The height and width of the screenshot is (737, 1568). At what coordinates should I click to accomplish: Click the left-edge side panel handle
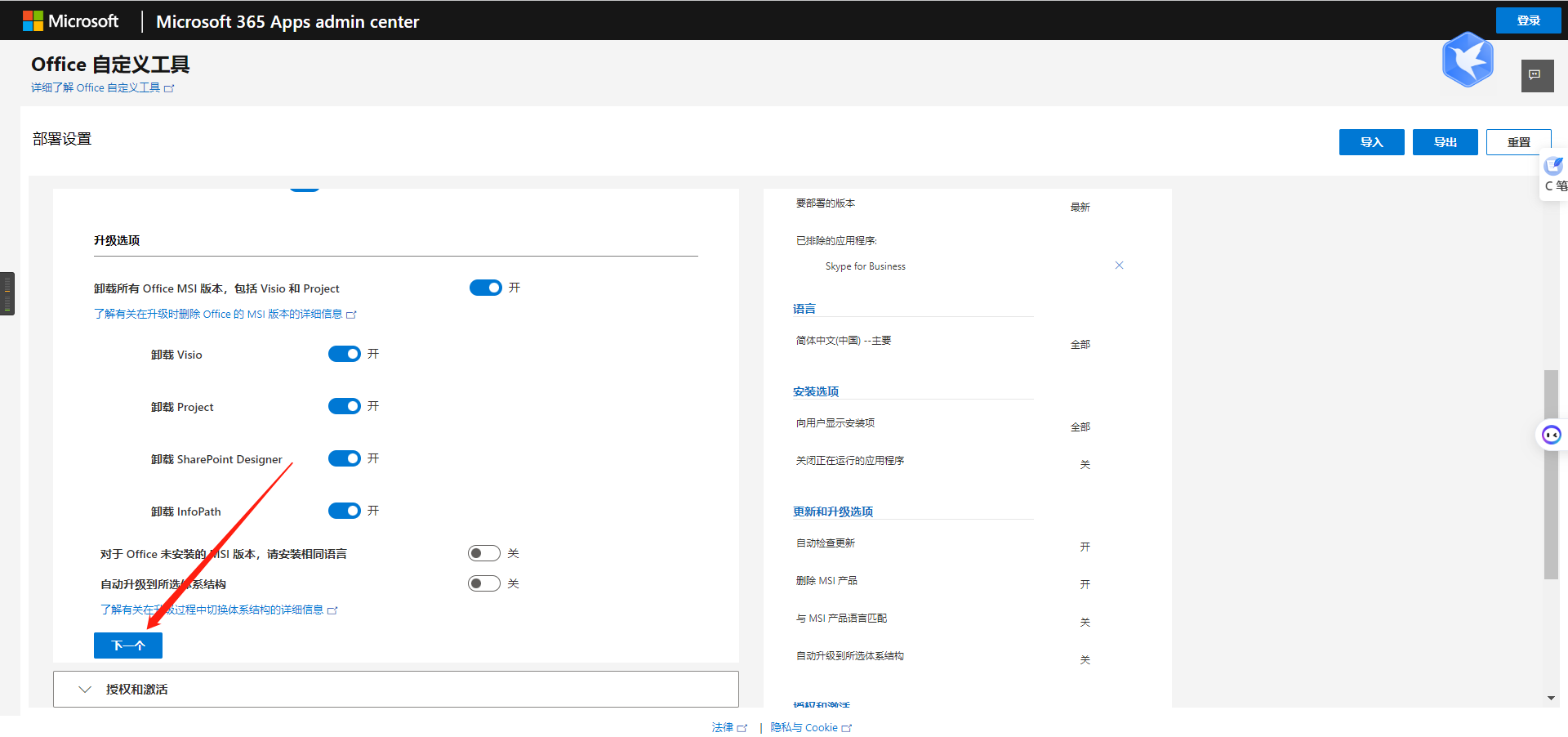7,293
